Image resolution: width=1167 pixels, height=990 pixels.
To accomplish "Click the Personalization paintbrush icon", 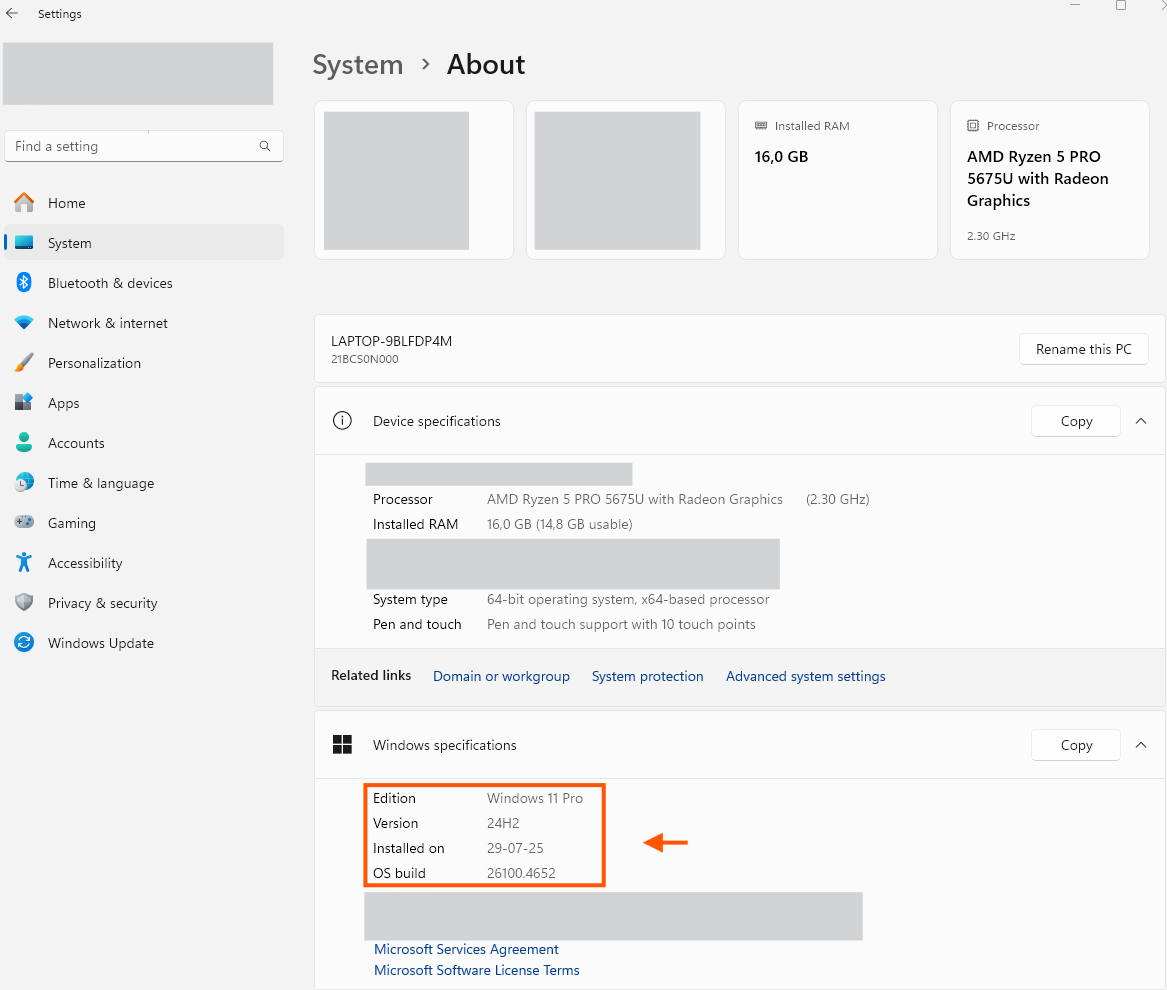I will pos(24,363).
